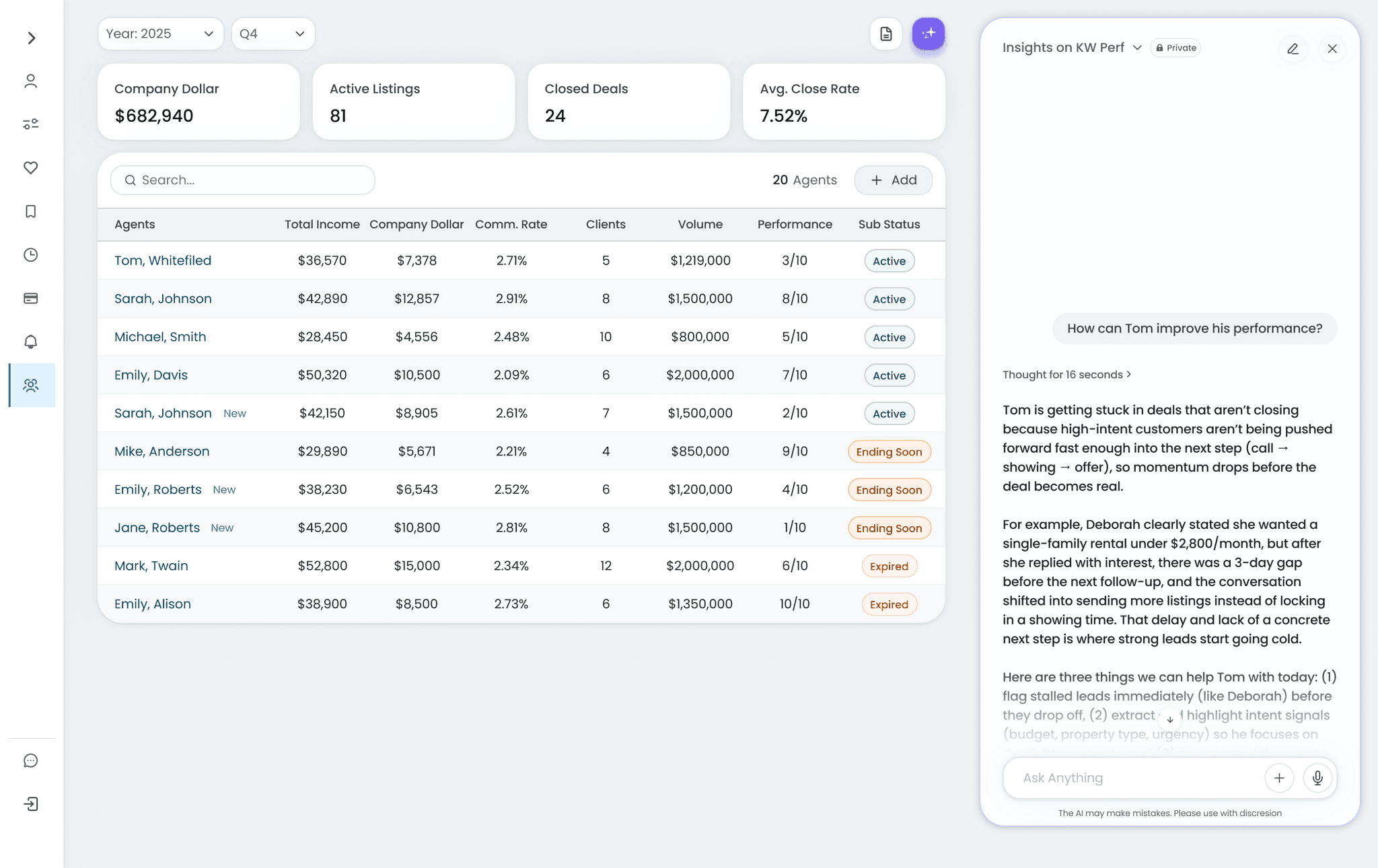Click the microphone voice input icon
Image resolution: width=1378 pixels, height=868 pixels.
point(1317,778)
